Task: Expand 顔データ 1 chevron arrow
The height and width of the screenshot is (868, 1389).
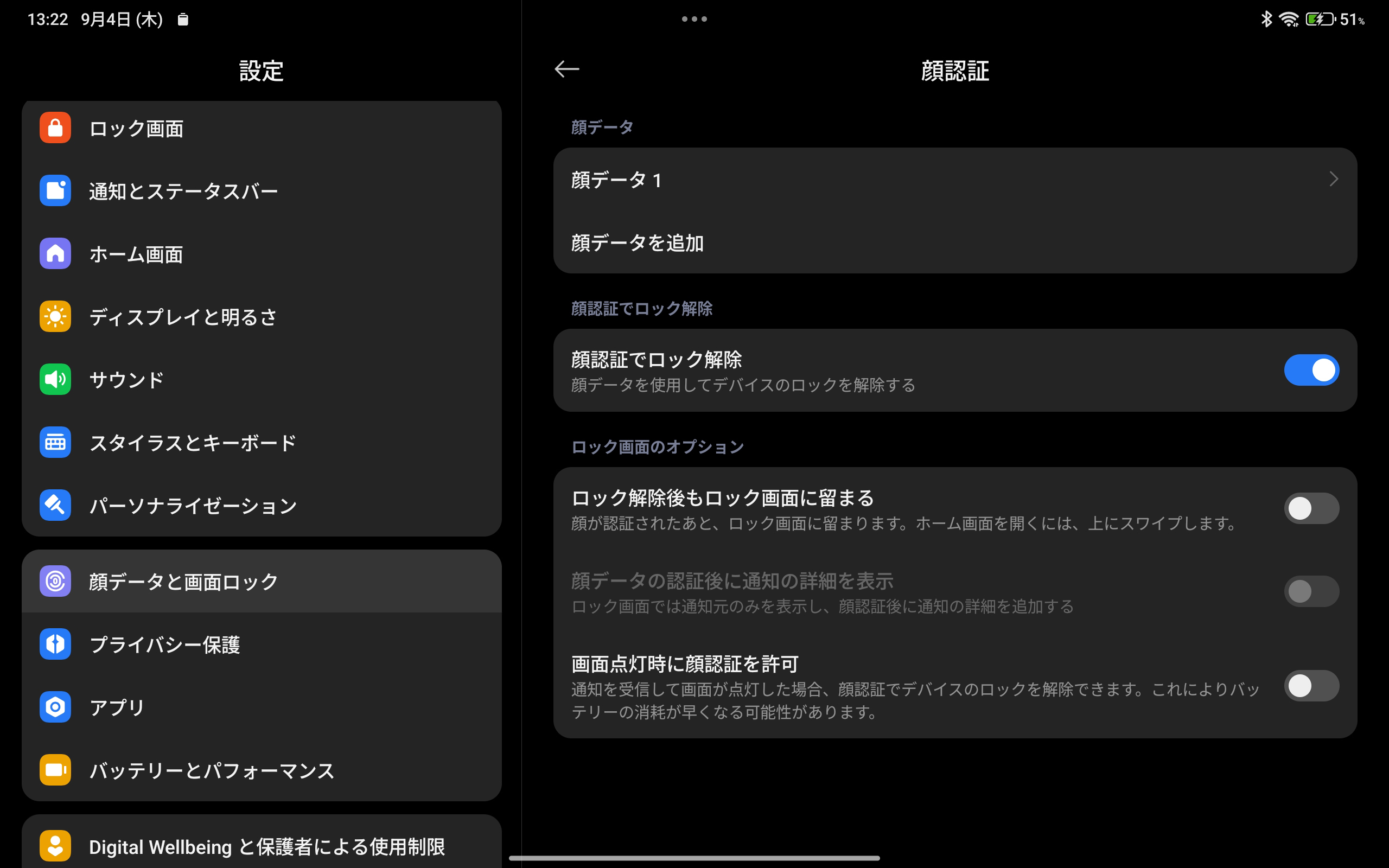Action: 1333,179
